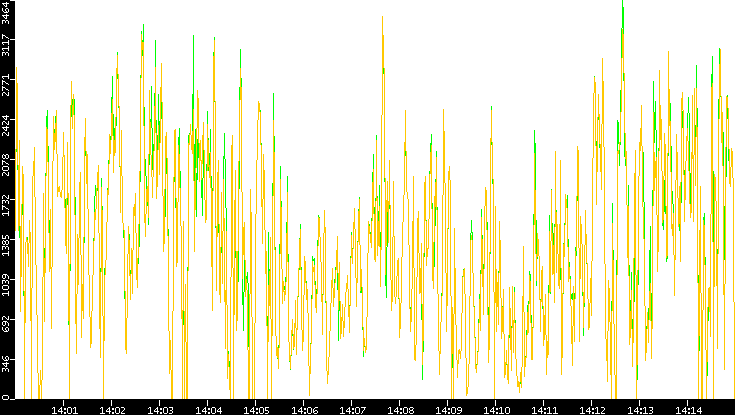Click the 14:02 time axis label
The width and height of the screenshot is (735, 415).
tap(112, 410)
